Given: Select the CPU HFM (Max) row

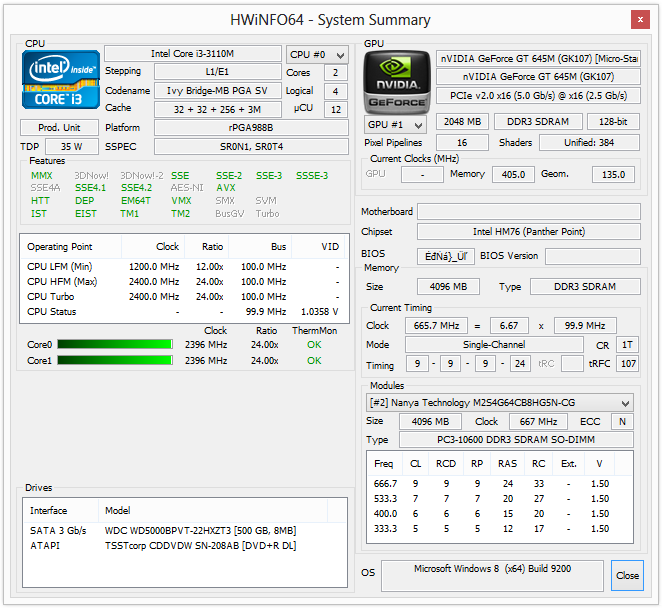Looking at the screenshot, I should 184,282.
